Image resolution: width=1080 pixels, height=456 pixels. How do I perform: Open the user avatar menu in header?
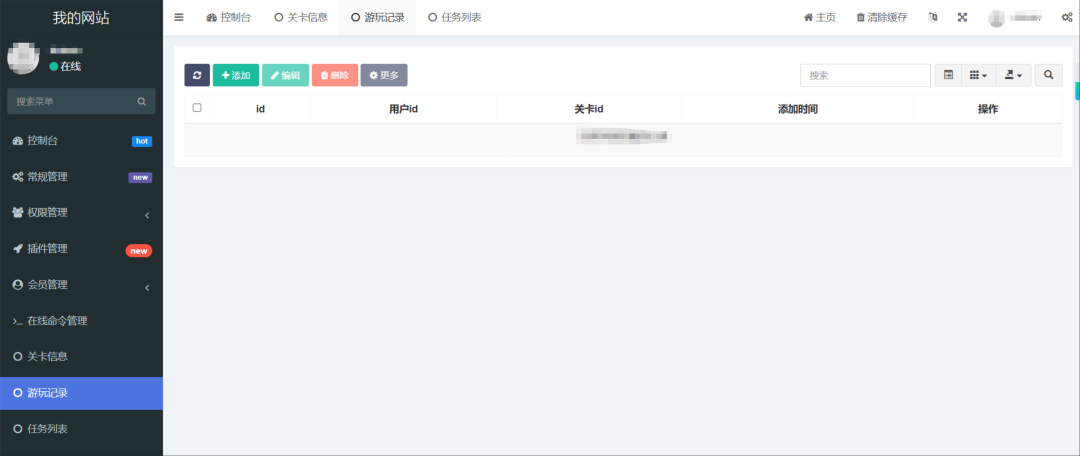click(x=1015, y=18)
